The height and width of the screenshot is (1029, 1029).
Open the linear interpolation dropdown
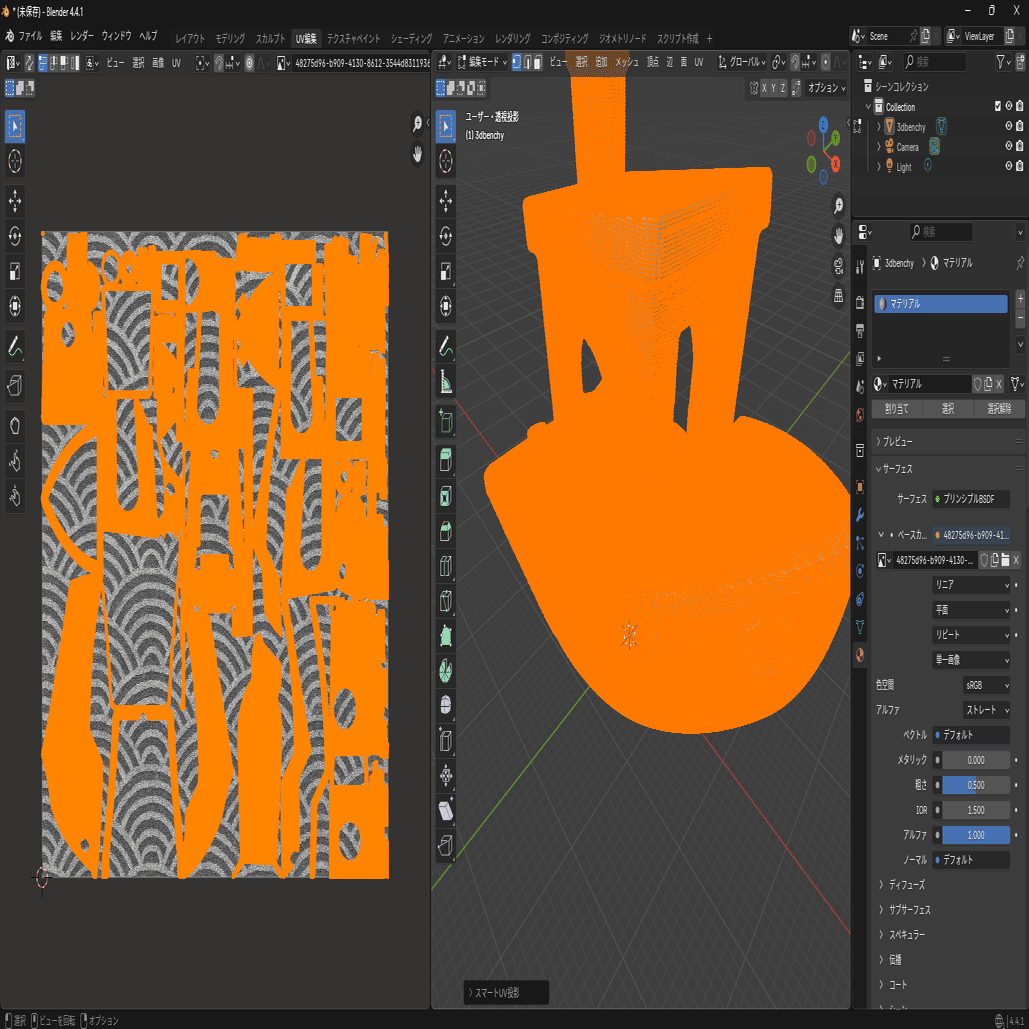pyautogui.click(x=971, y=585)
